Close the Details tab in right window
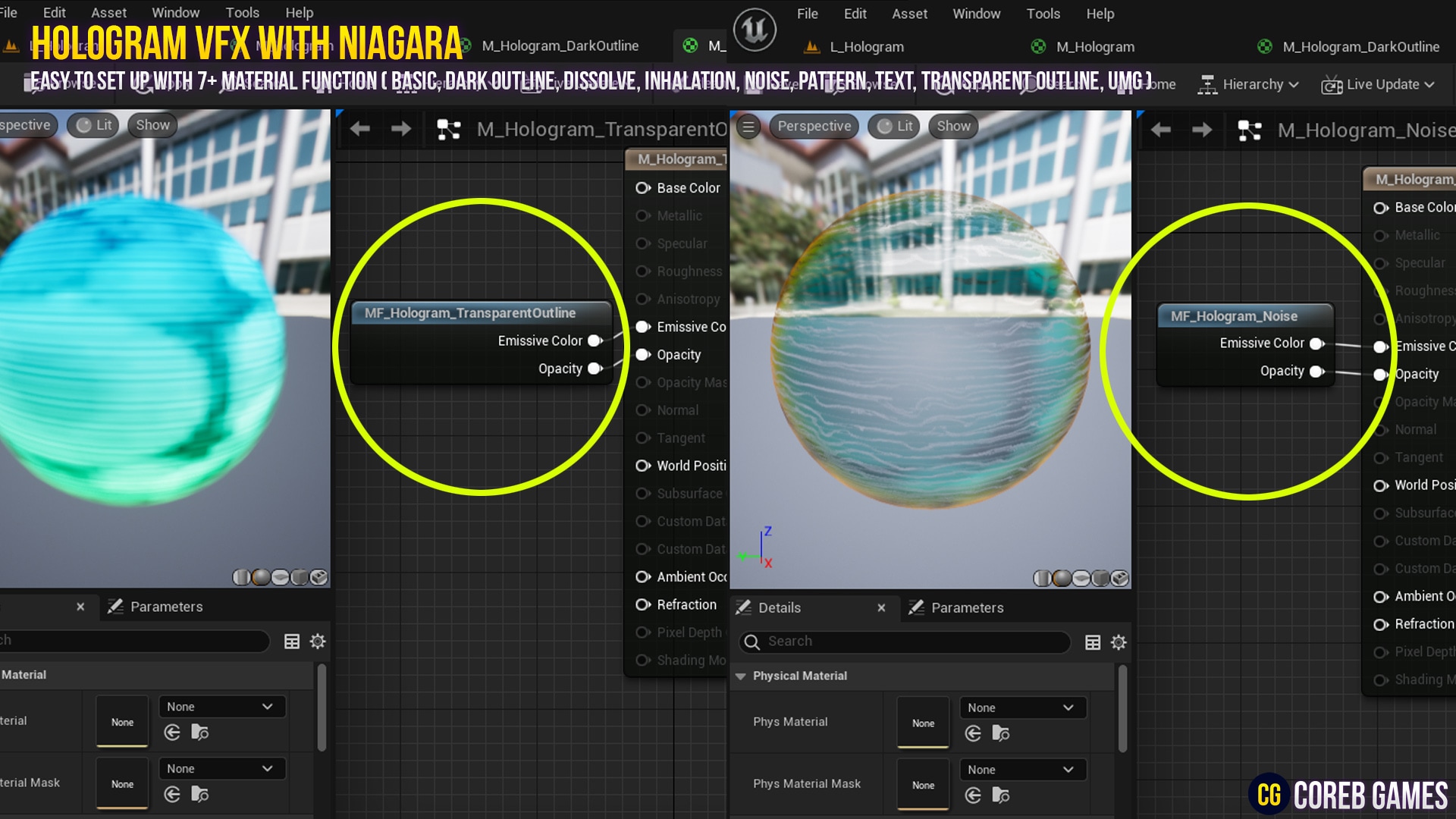 [x=881, y=608]
